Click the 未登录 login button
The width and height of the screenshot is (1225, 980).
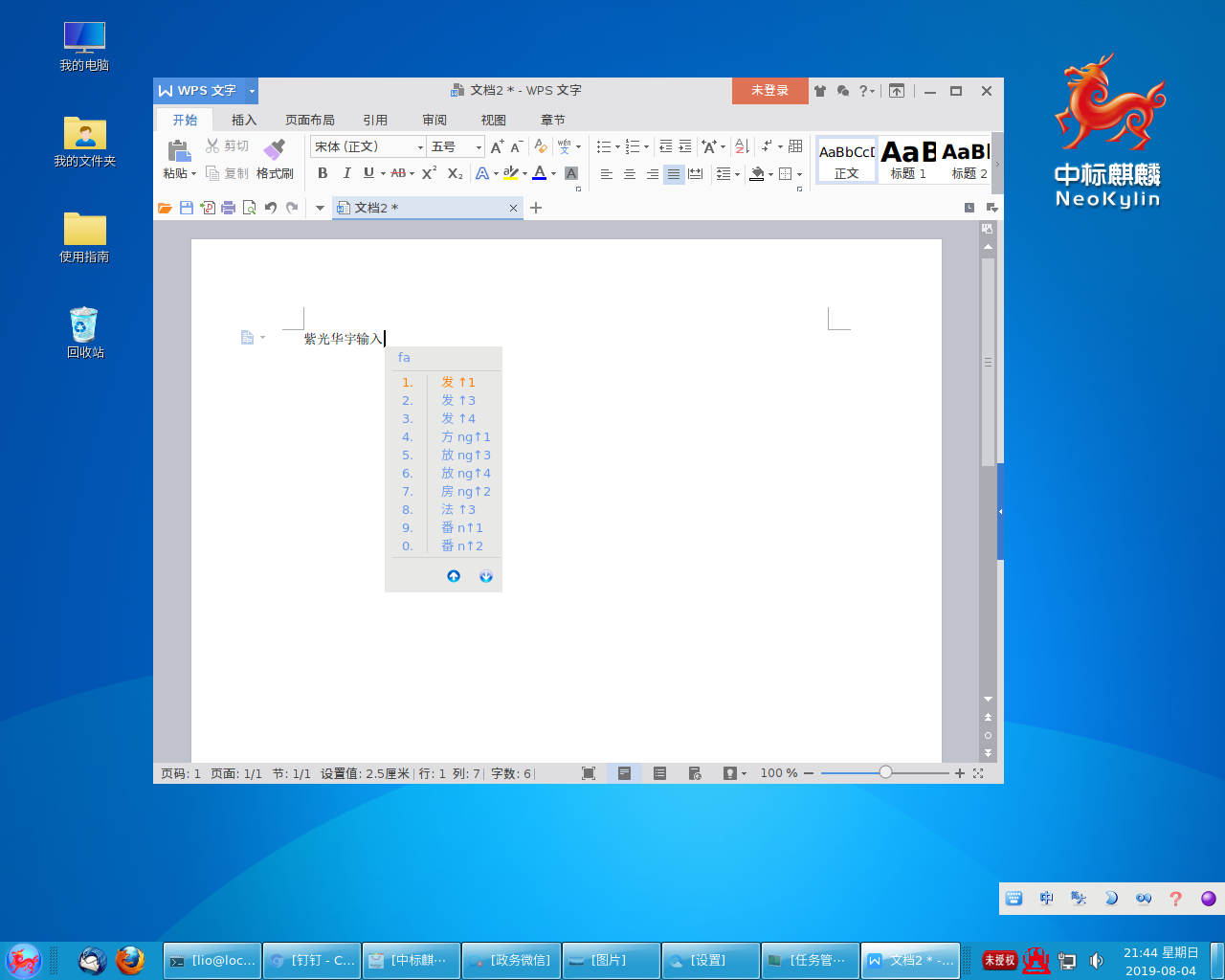click(x=770, y=91)
